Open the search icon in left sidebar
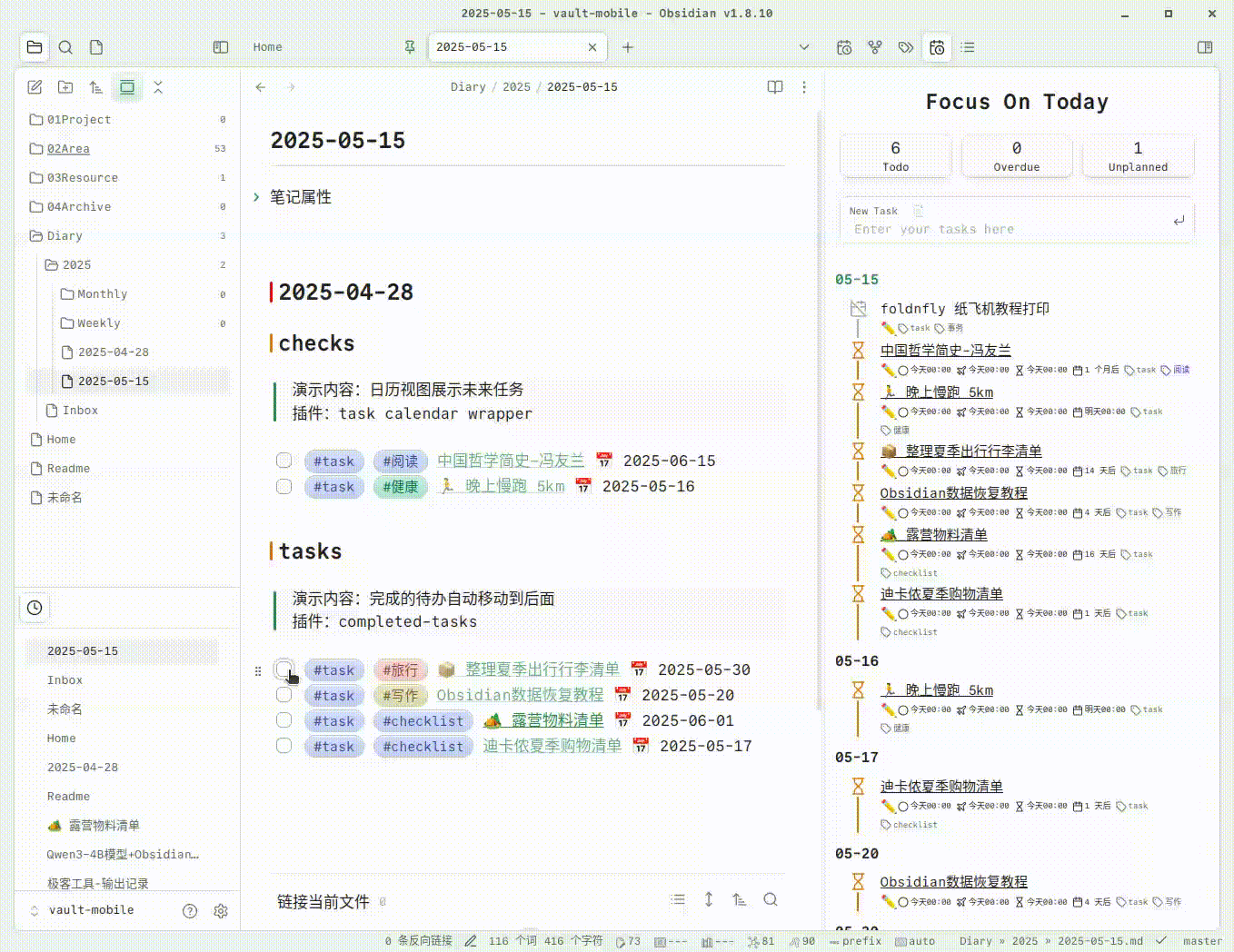1234x952 pixels. click(x=65, y=47)
